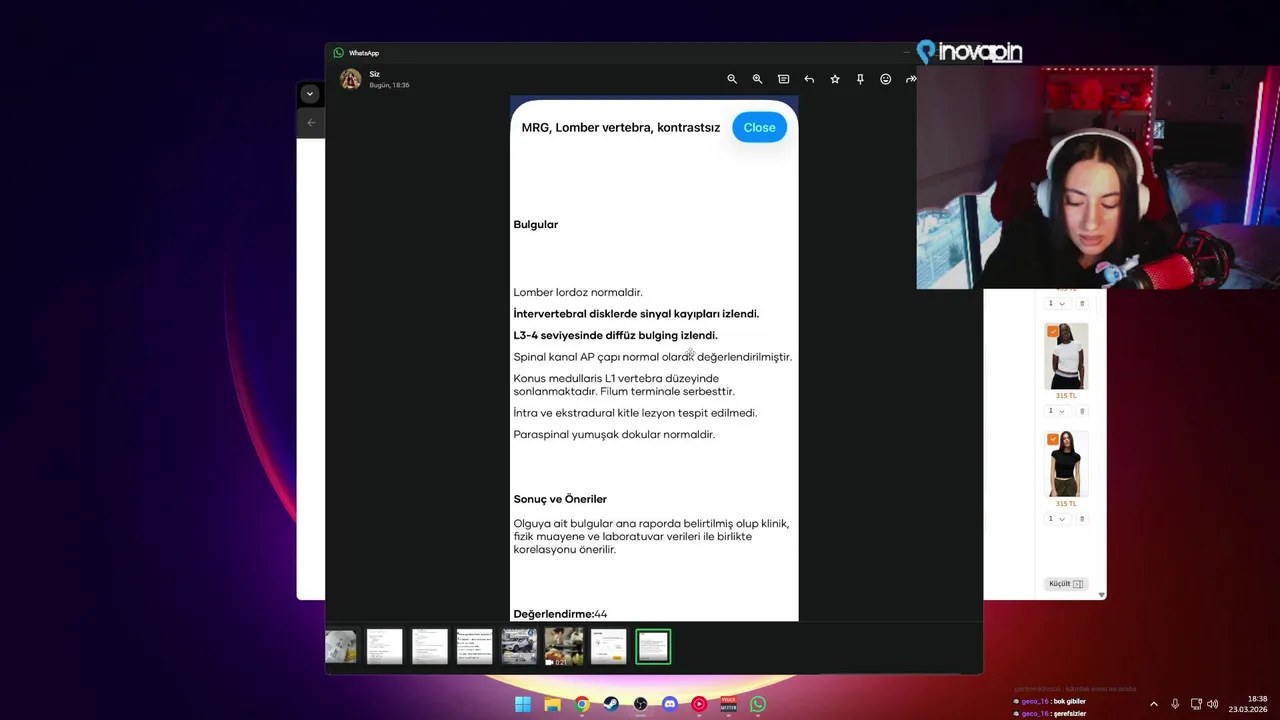Image resolution: width=1280 pixels, height=720 pixels.
Task: Click the WhatsApp logo in title bar
Action: click(338, 53)
